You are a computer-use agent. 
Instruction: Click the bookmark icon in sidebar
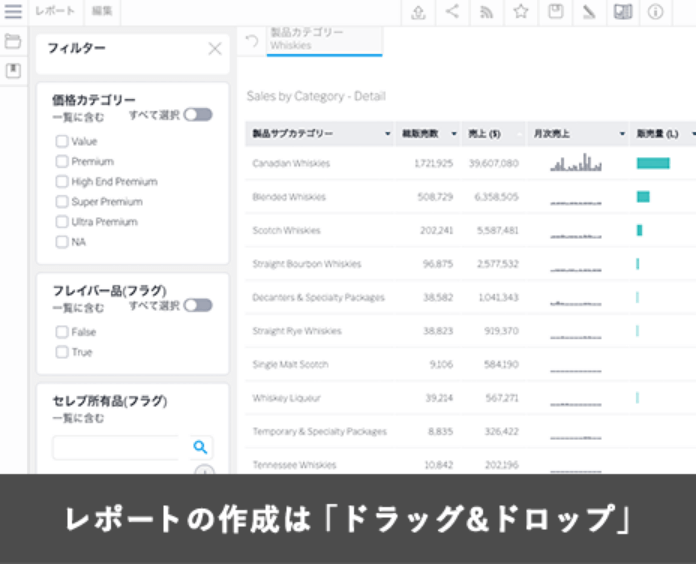pyautogui.click(x=13, y=71)
